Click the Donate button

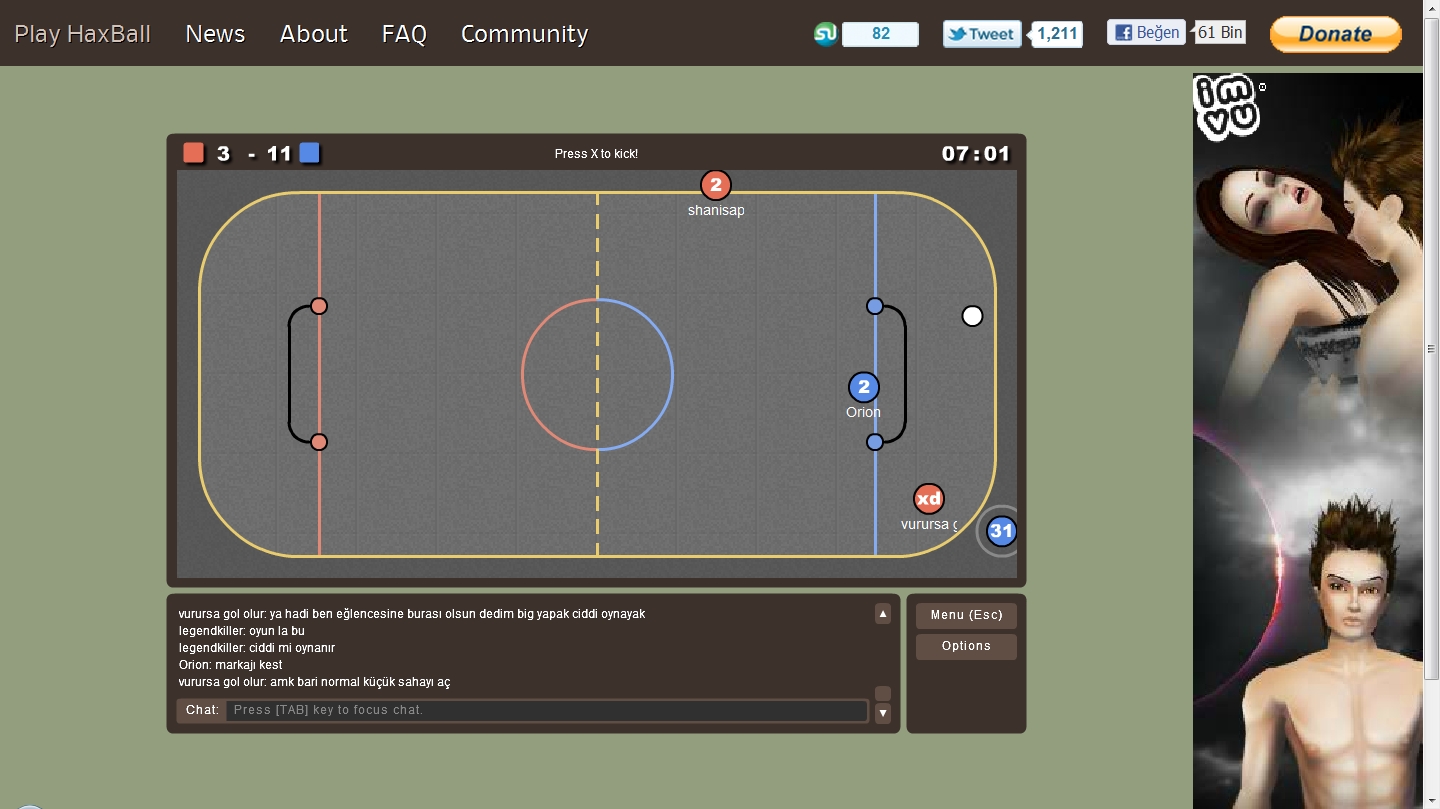click(x=1335, y=34)
